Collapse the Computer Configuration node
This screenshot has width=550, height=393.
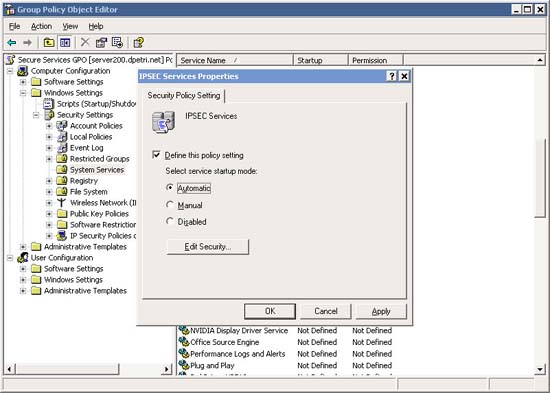(10, 71)
